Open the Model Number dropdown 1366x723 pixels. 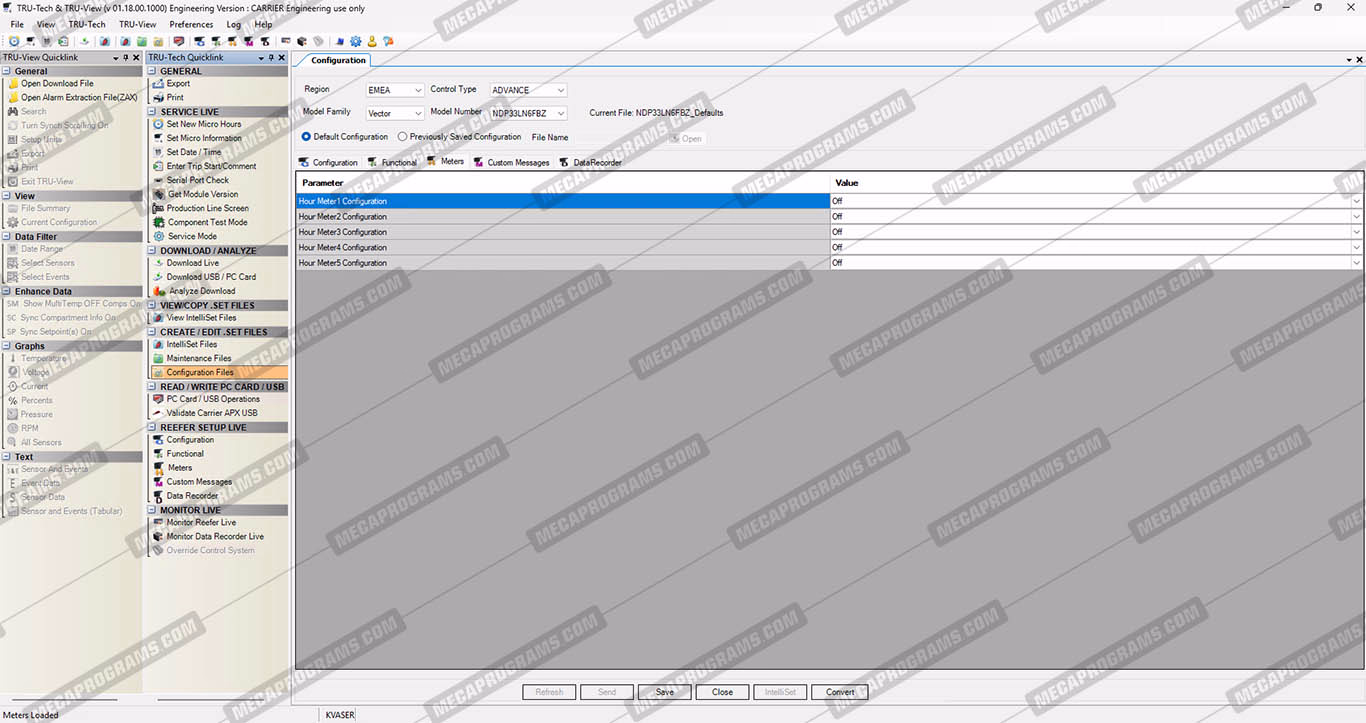click(528, 114)
